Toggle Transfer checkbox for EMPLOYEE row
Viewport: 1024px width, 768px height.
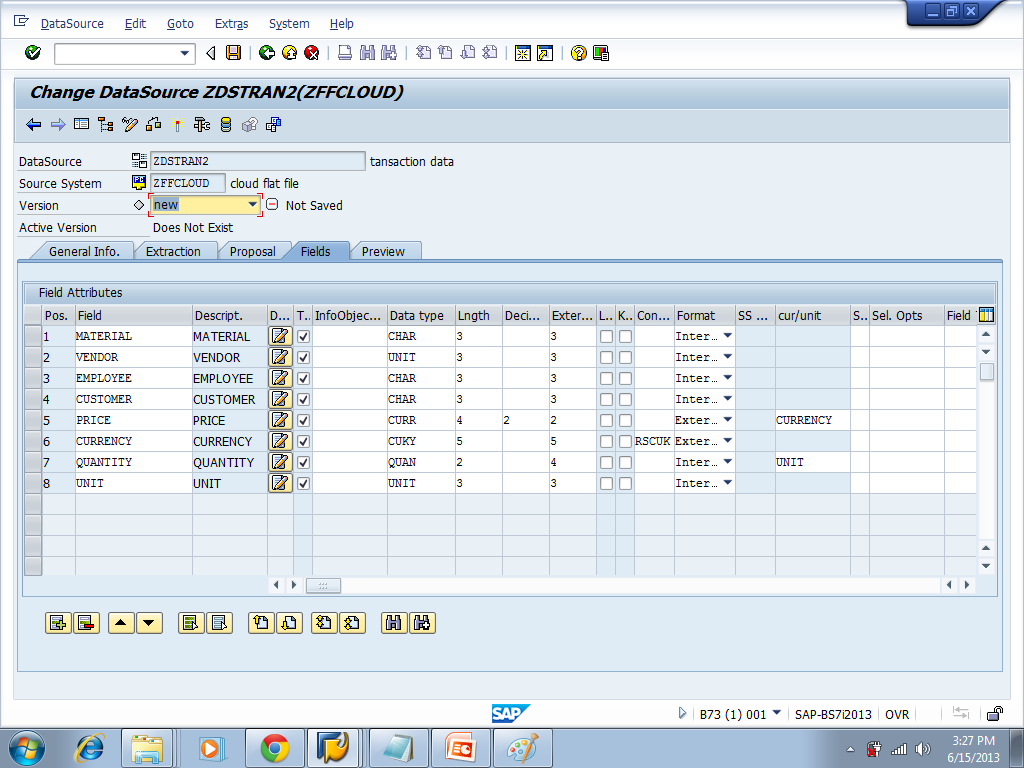[x=303, y=378]
